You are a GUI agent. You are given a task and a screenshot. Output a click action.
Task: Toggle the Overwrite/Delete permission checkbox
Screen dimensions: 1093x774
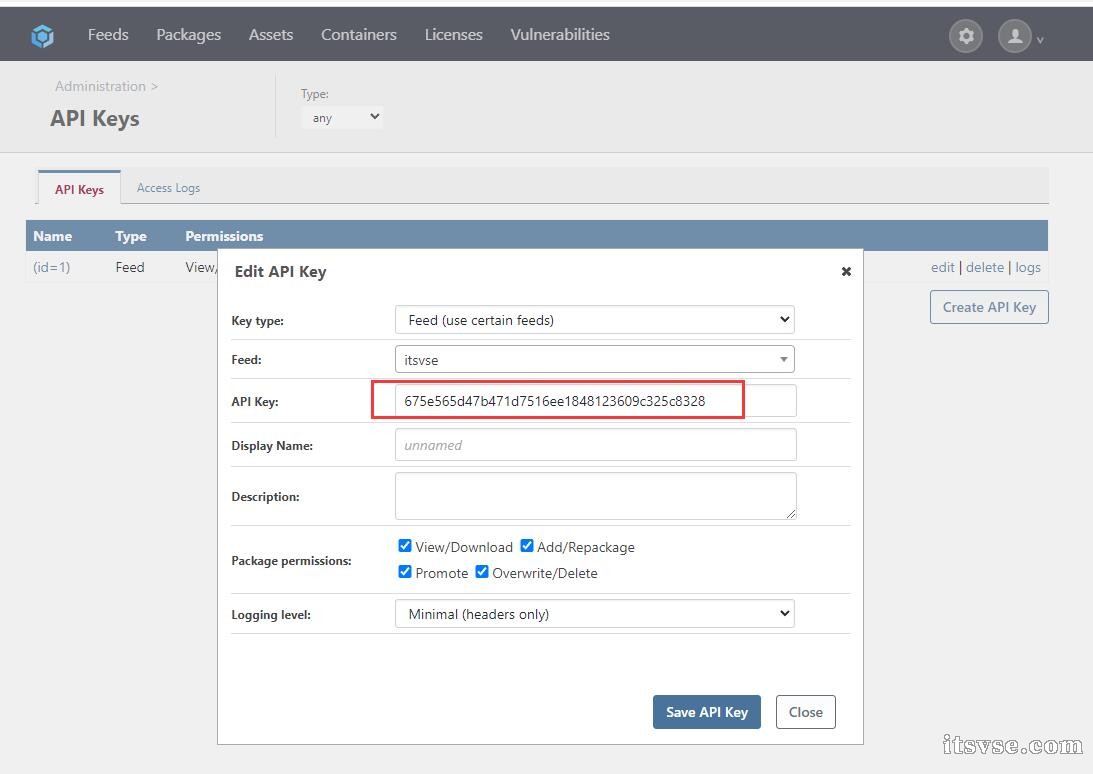click(481, 572)
